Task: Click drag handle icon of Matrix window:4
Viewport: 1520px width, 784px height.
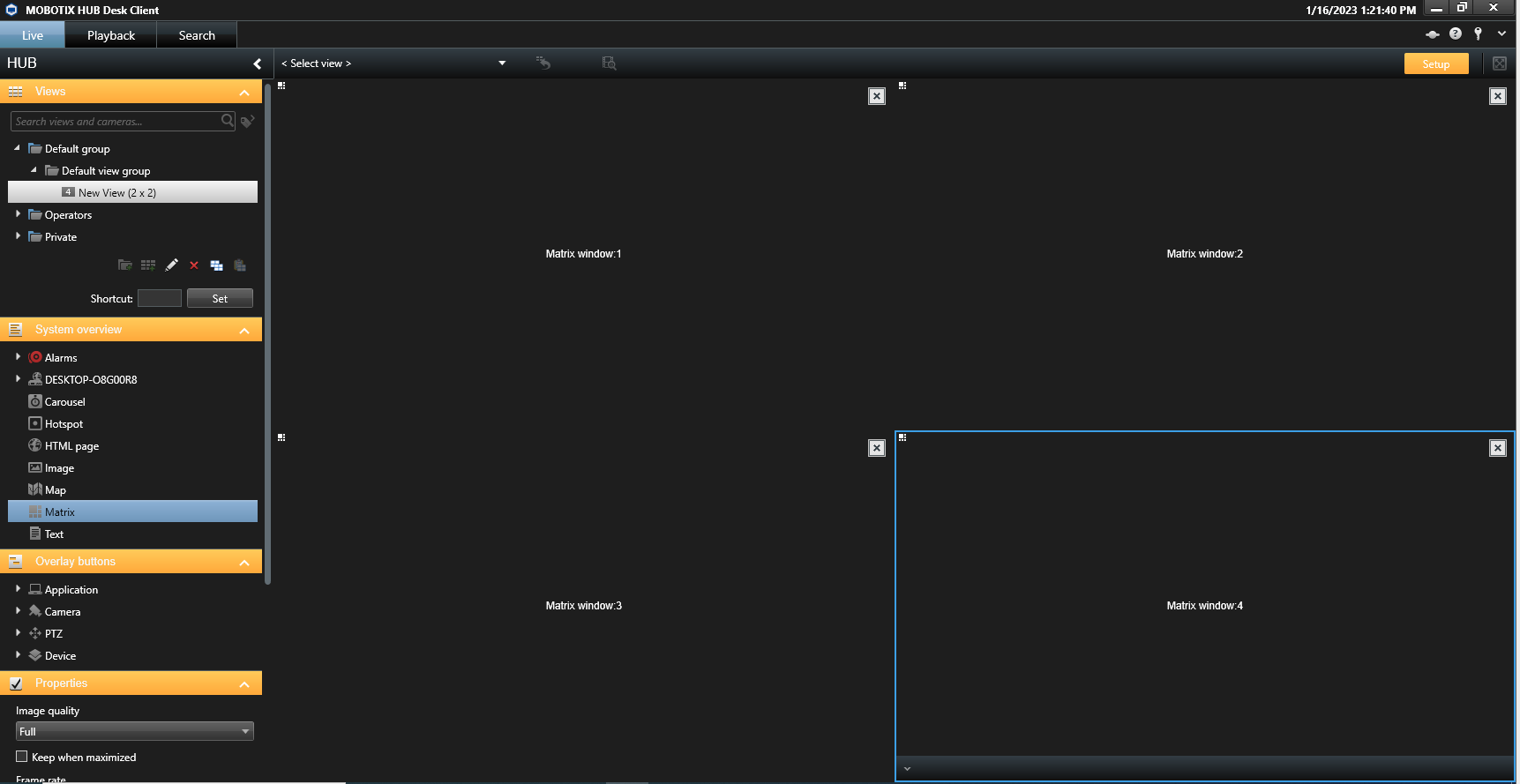Action: (x=902, y=437)
